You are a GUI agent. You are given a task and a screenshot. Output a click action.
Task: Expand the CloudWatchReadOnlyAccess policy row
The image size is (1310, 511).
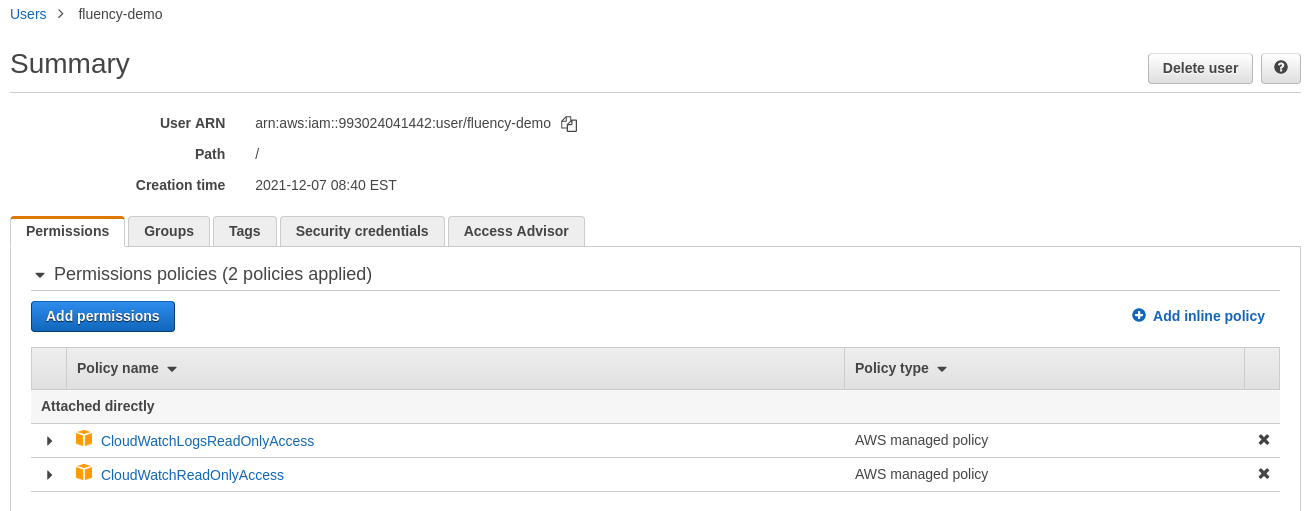coord(49,475)
